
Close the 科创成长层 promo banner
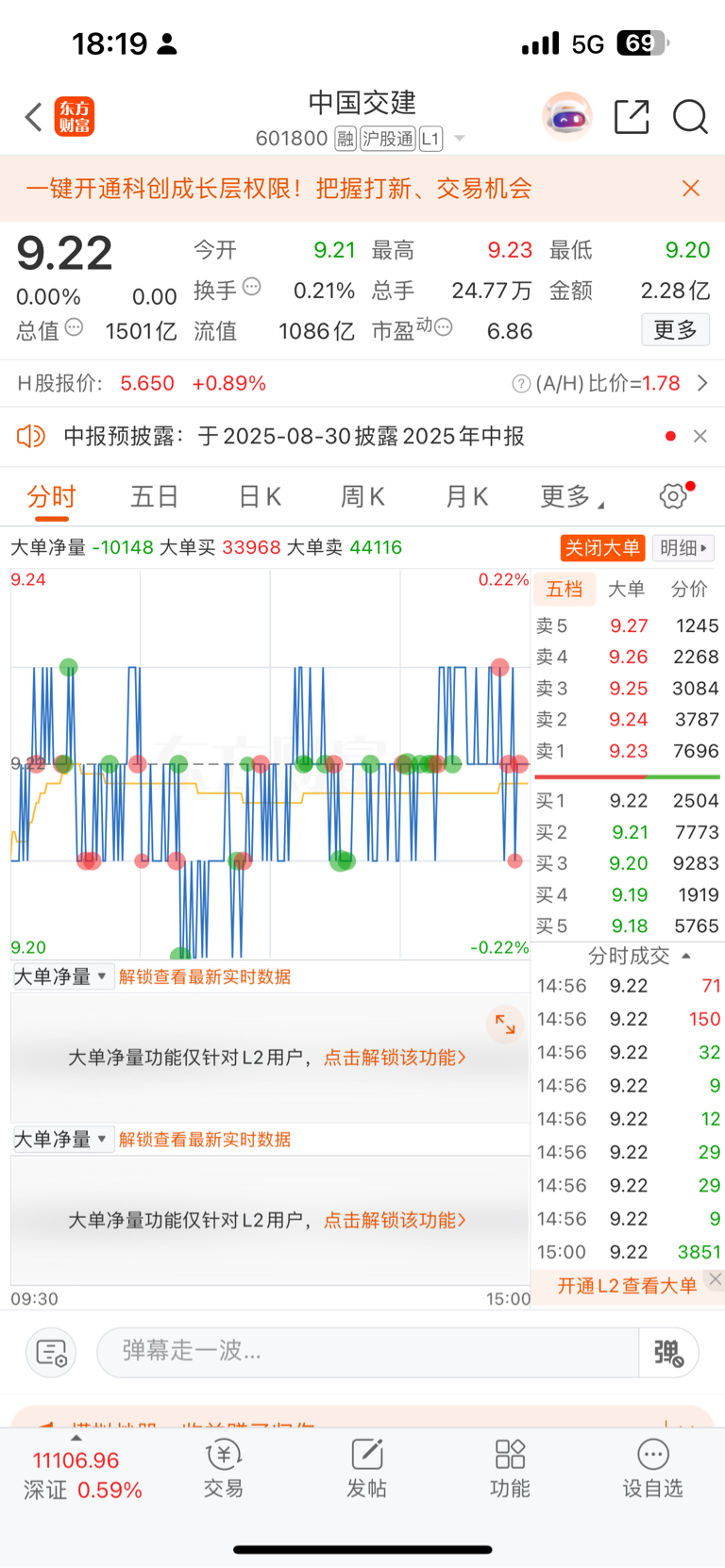(x=691, y=188)
